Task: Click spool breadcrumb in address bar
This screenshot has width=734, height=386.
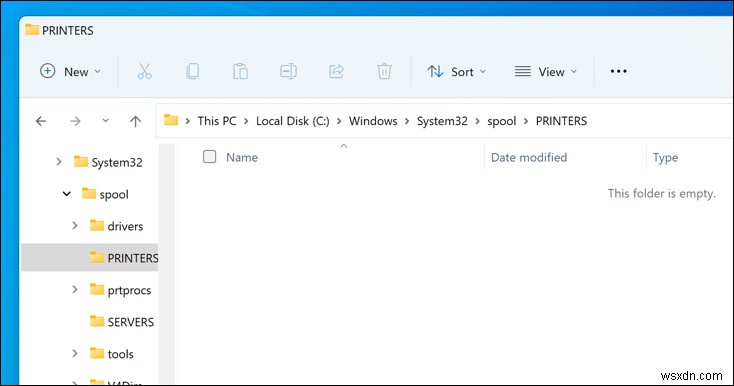Action: click(x=501, y=121)
